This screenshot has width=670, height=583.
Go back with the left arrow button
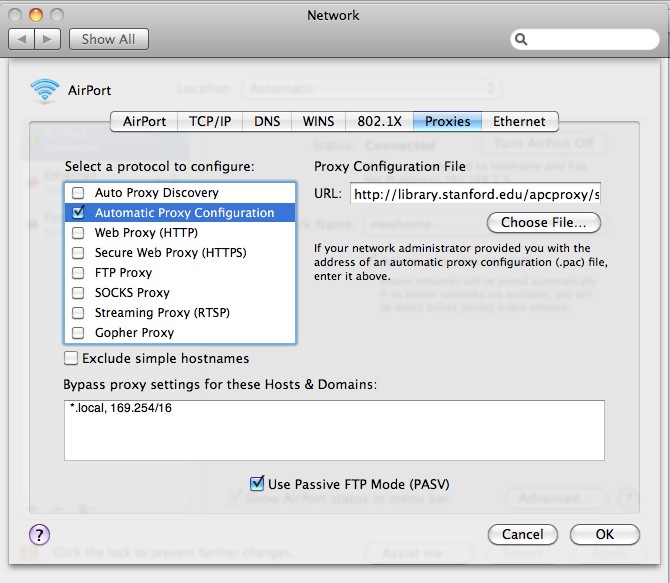pyautogui.click(x=21, y=39)
